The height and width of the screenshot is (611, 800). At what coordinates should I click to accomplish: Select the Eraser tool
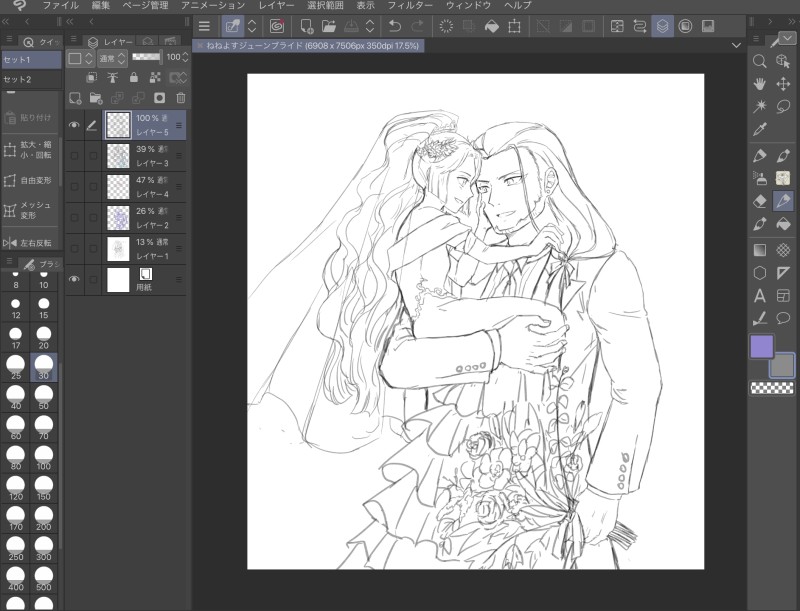[x=759, y=202]
